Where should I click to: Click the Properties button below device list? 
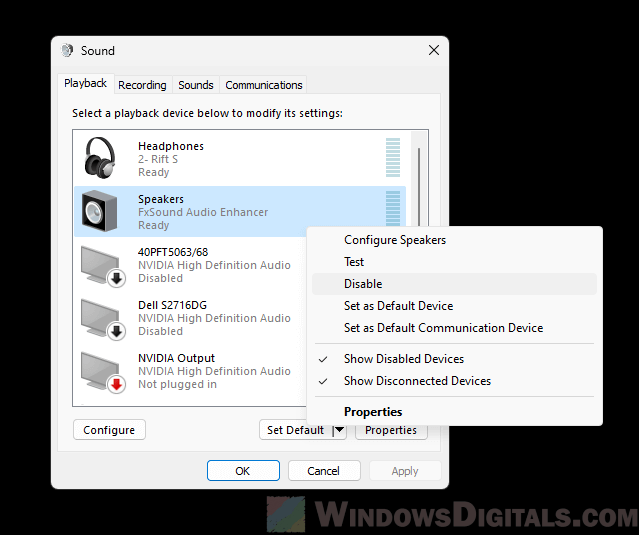coord(391,431)
